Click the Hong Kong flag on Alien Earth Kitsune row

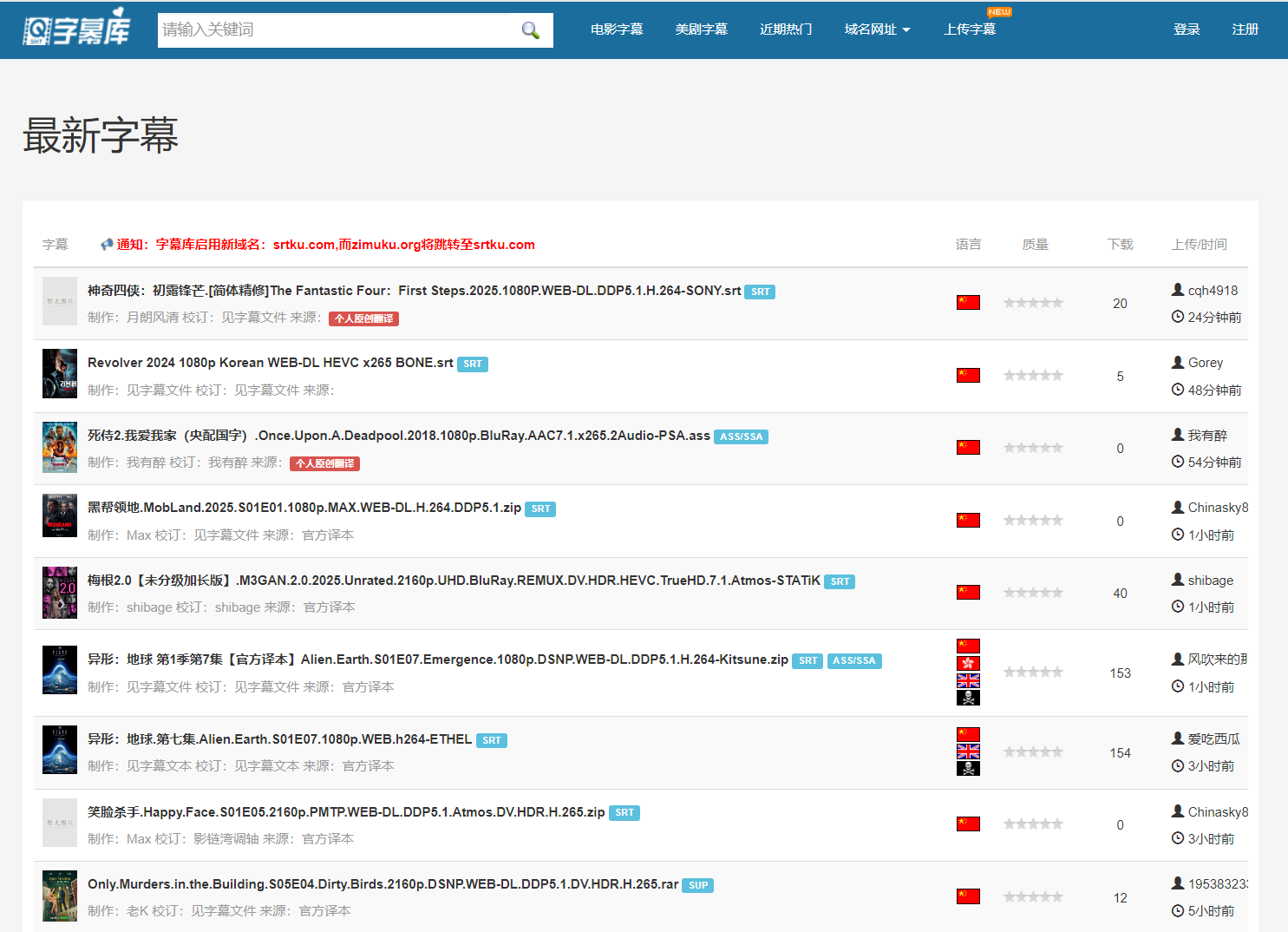(x=968, y=664)
